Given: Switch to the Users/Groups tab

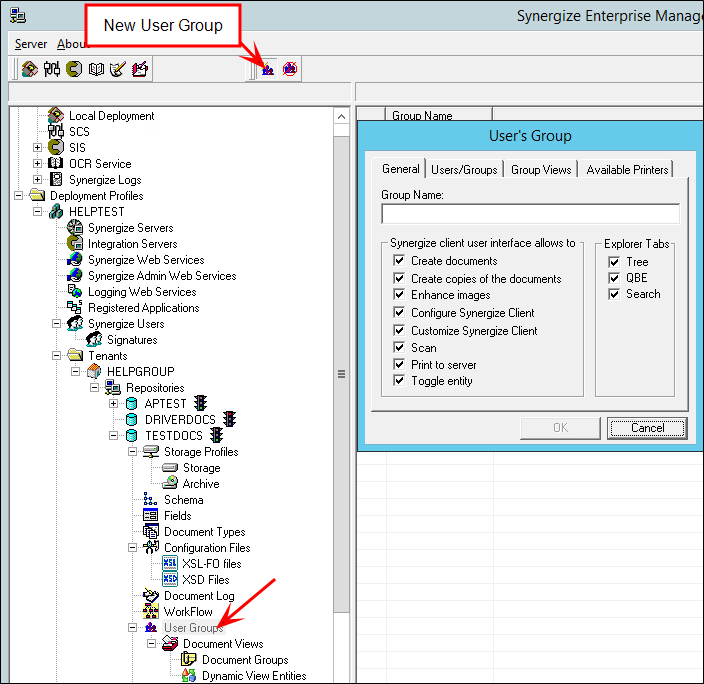Looking at the screenshot, I should (464, 170).
